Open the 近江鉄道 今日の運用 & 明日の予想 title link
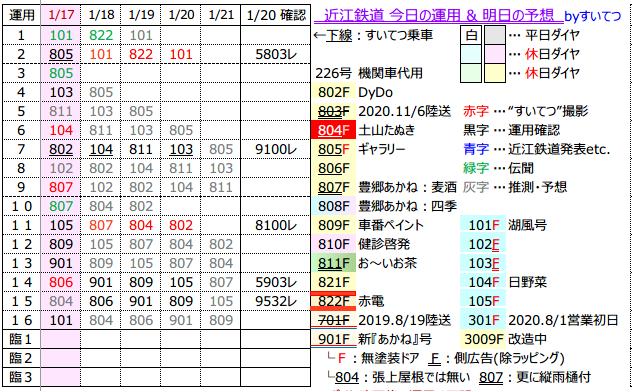 click(438, 15)
